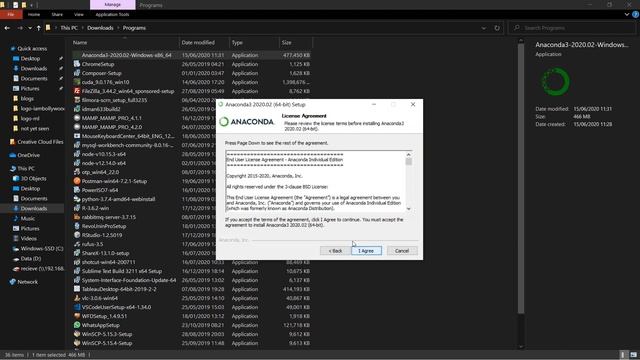Click Cancel in the Anaconda setup dialog
The width and height of the screenshot is (640, 360).
[402, 251]
